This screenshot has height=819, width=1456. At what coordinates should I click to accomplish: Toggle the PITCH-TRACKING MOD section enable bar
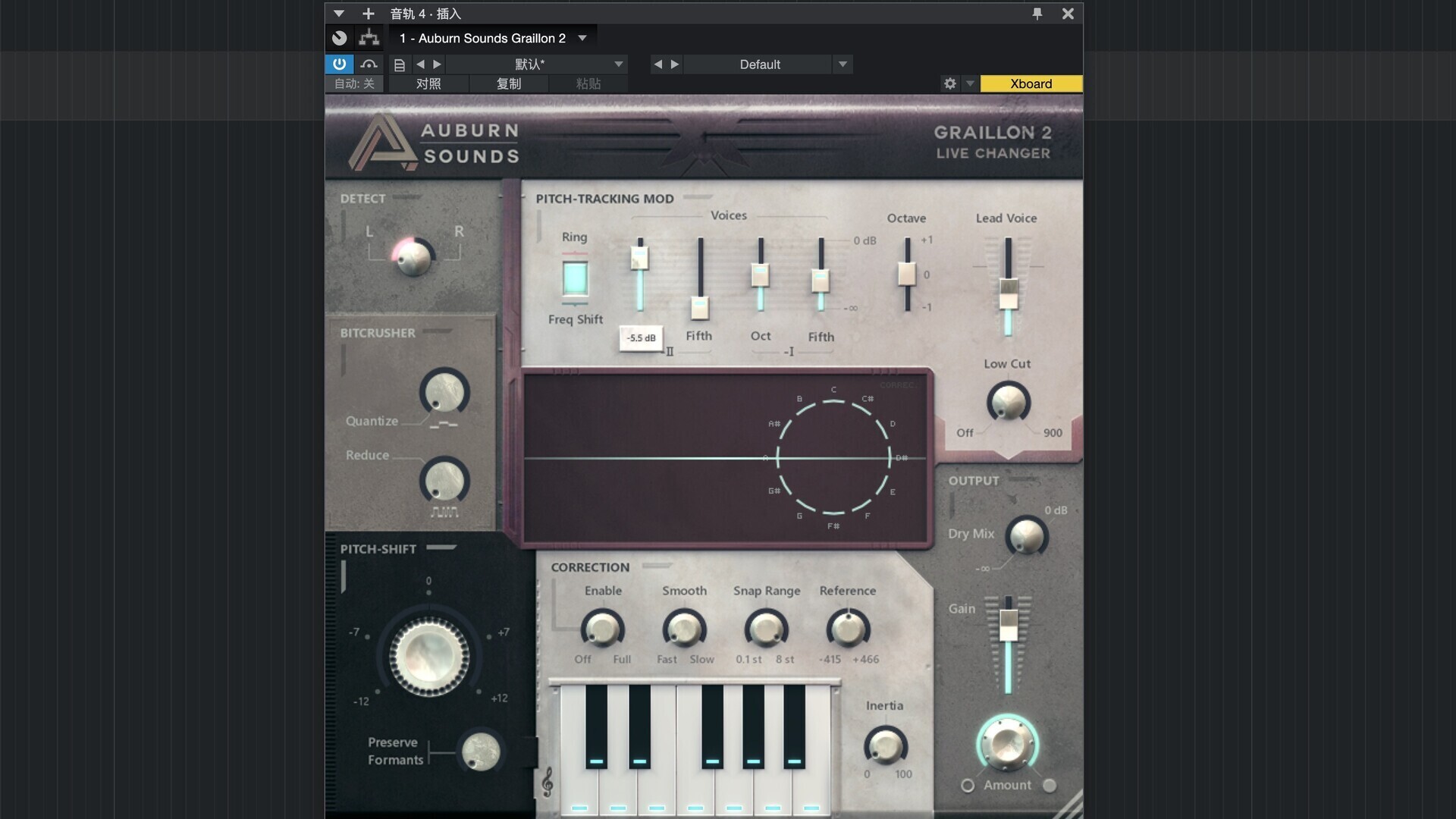[698, 197]
